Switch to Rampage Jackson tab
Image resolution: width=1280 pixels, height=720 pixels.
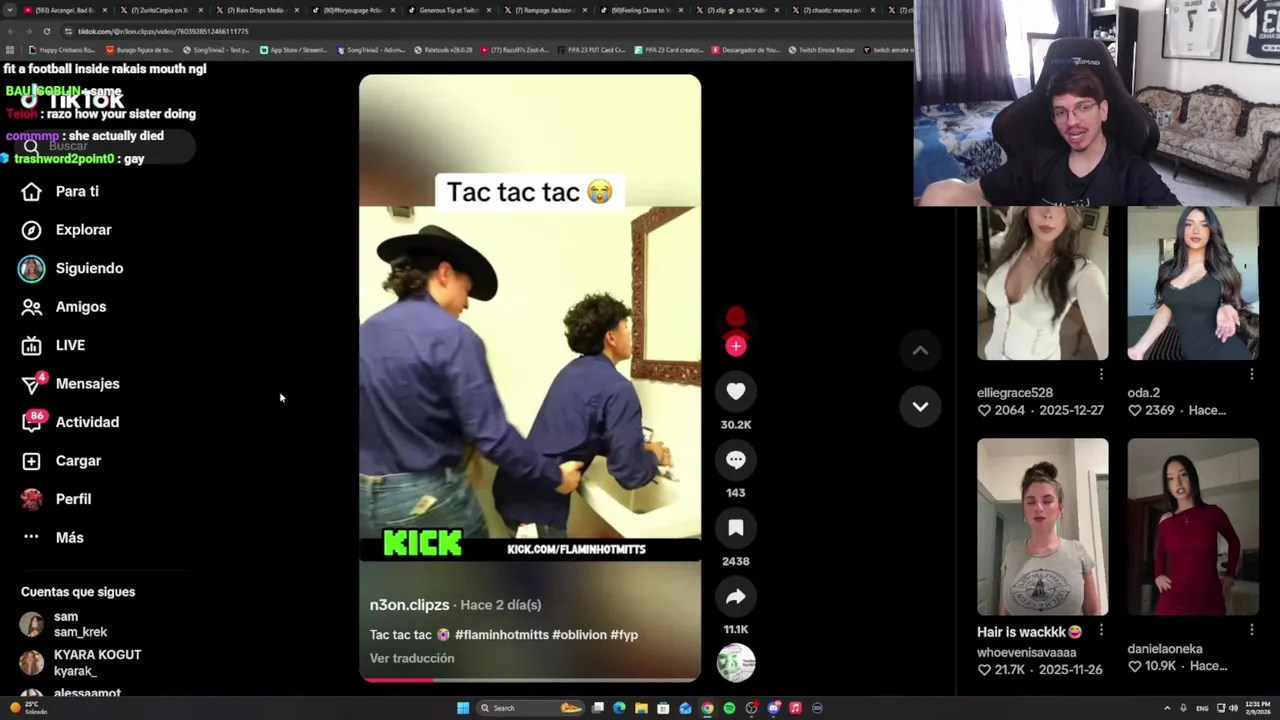coord(547,10)
